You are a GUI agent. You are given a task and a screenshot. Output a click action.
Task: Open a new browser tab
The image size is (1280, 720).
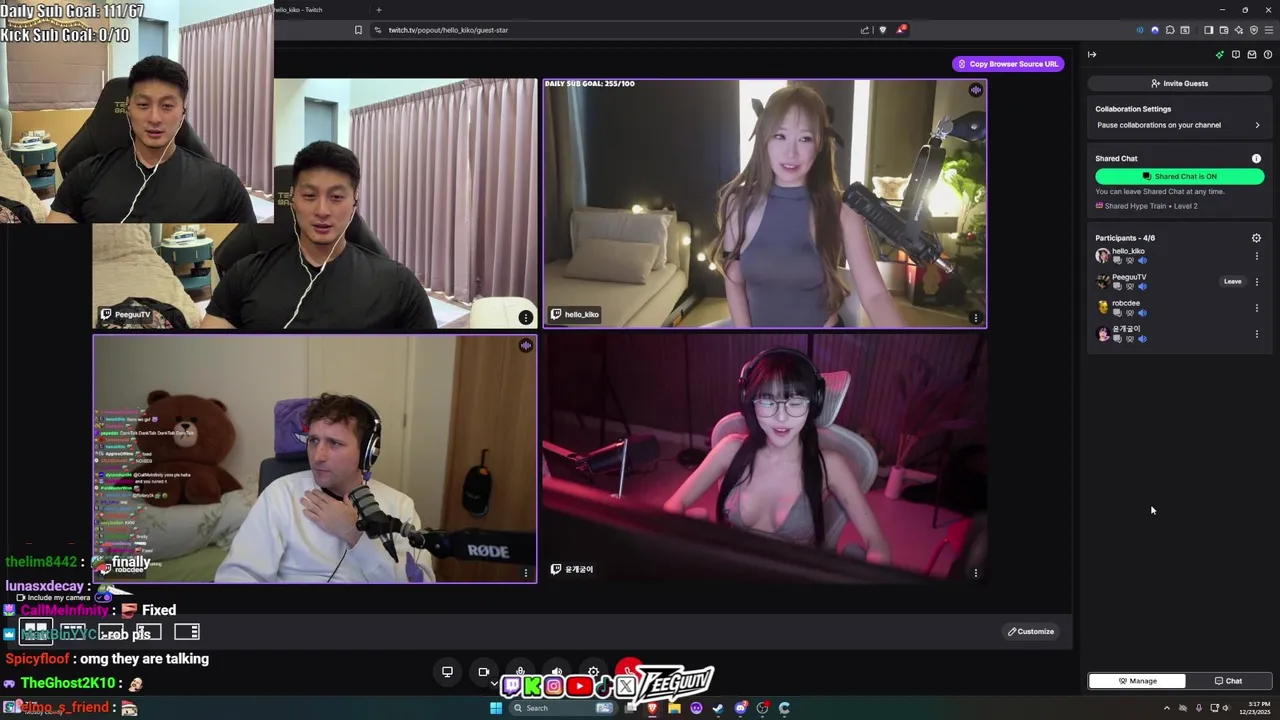point(378,9)
